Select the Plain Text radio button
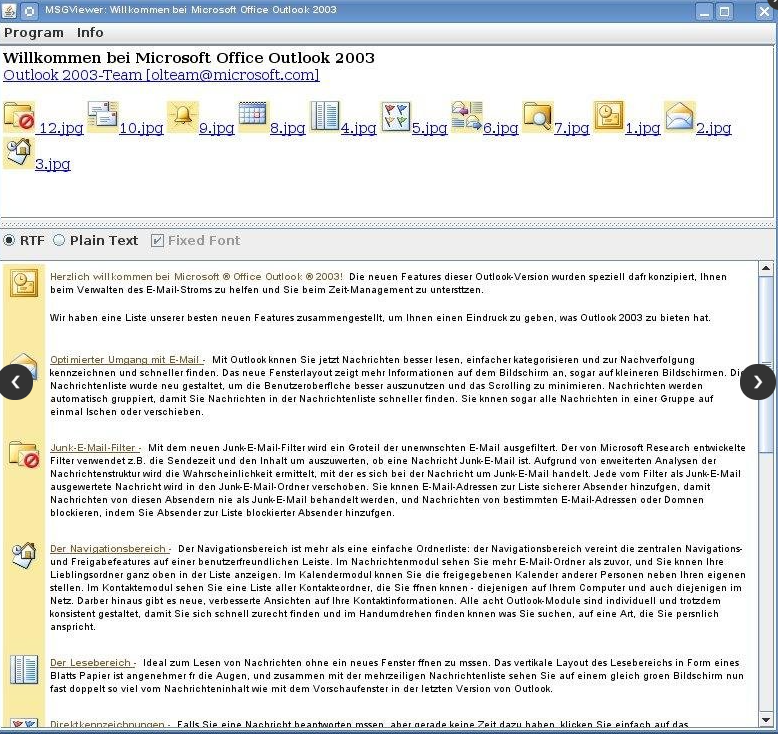This screenshot has height=735, width=778. coord(59,241)
